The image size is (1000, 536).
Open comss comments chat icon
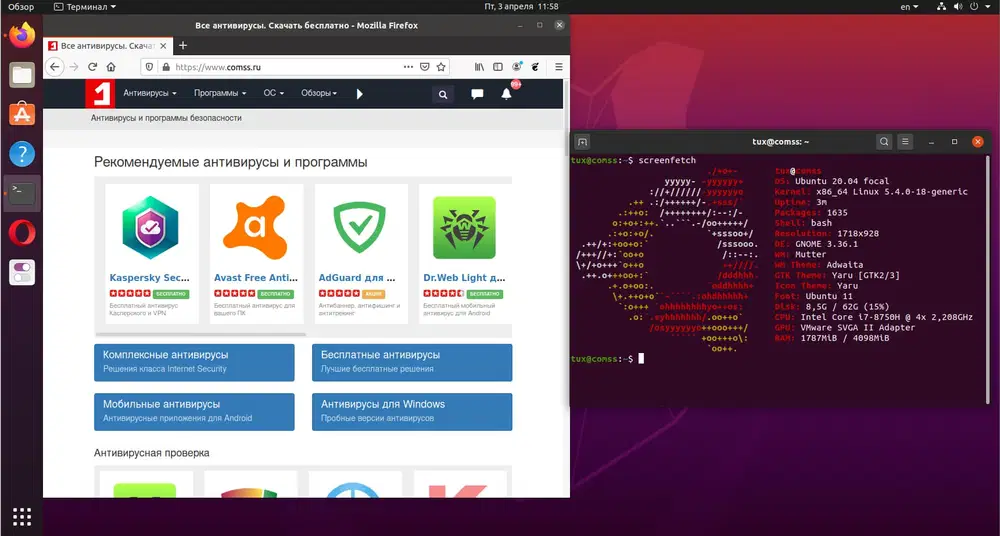coord(477,94)
